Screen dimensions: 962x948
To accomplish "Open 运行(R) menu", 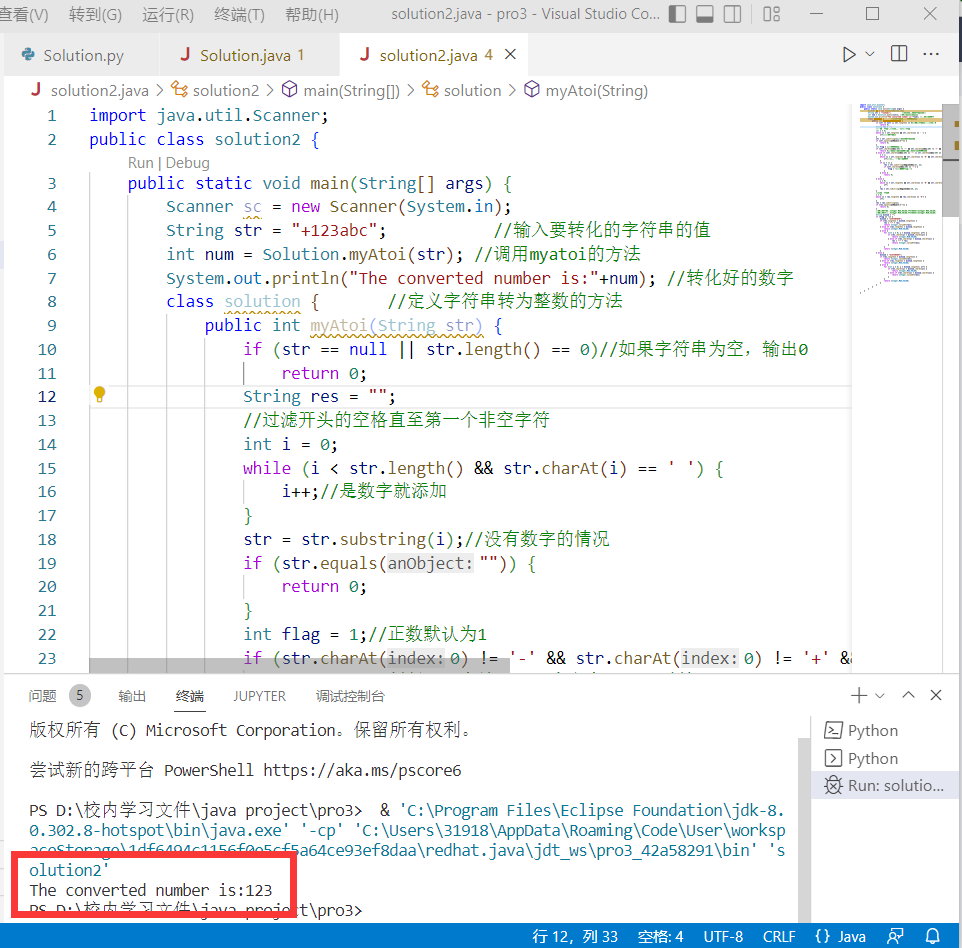I will (167, 15).
